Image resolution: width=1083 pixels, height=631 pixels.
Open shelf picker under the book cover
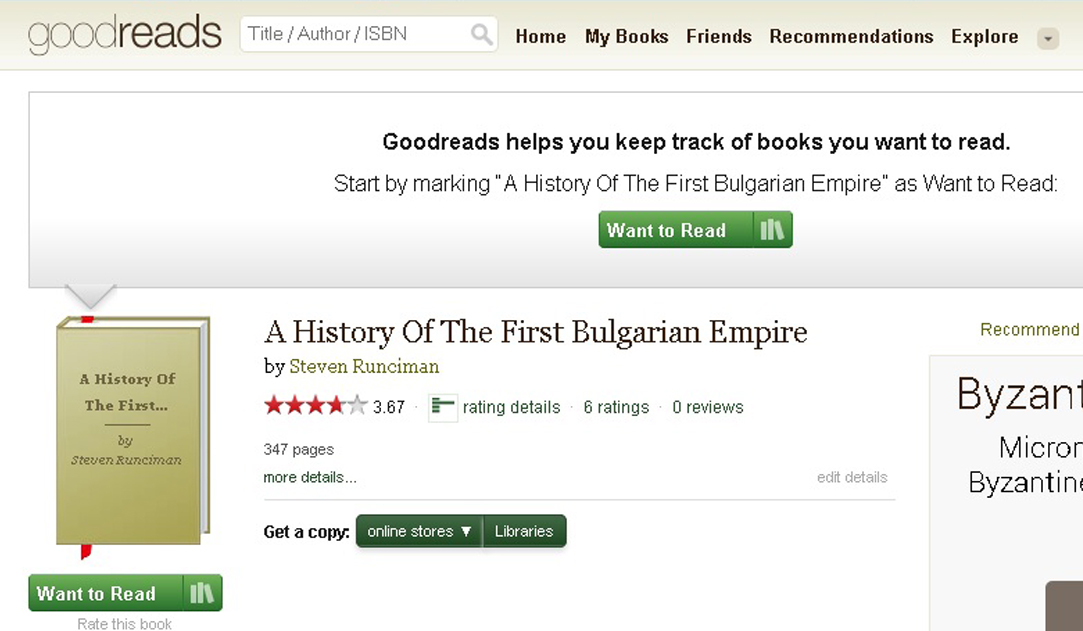pos(202,593)
